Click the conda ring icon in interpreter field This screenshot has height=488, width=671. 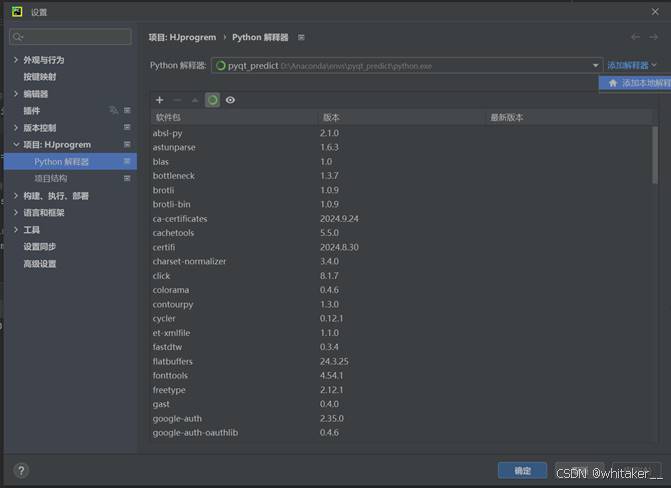click(x=221, y=65)
